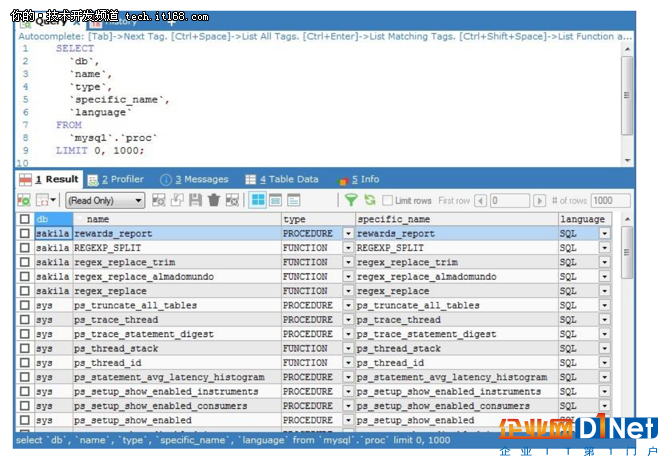The height and width of the screenshot is (456, 658).
Task: Switch to text view mode icon
Action: [x=294, y=200]
